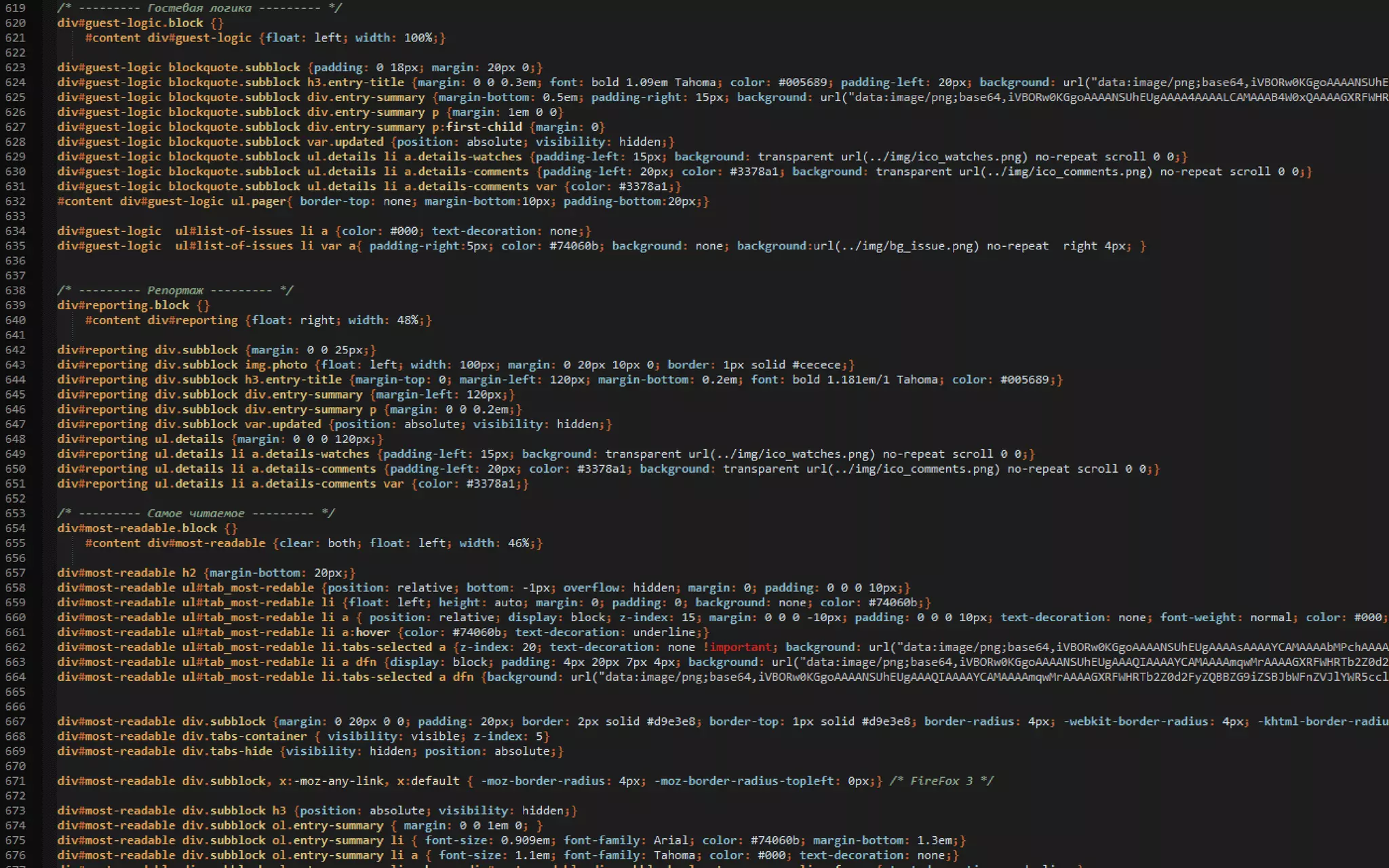
Task: Click the 'ul.pager' selector on line 632
Action: click(258, 201)
